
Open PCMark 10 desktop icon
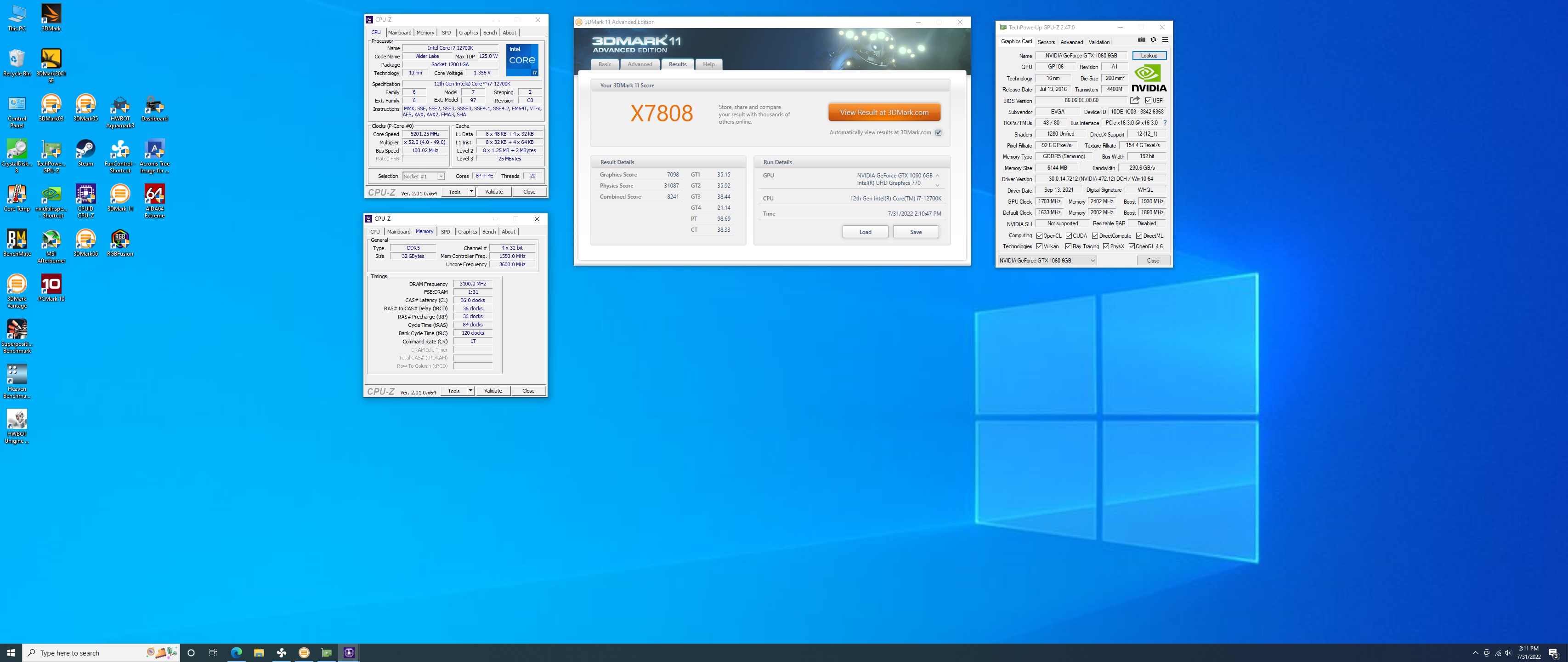point(51,287)
